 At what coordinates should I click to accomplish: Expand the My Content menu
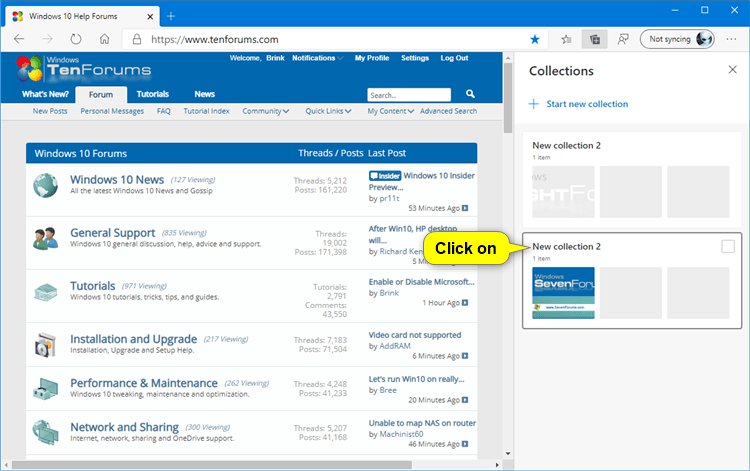pyautogui.click(x=390, y=111)
